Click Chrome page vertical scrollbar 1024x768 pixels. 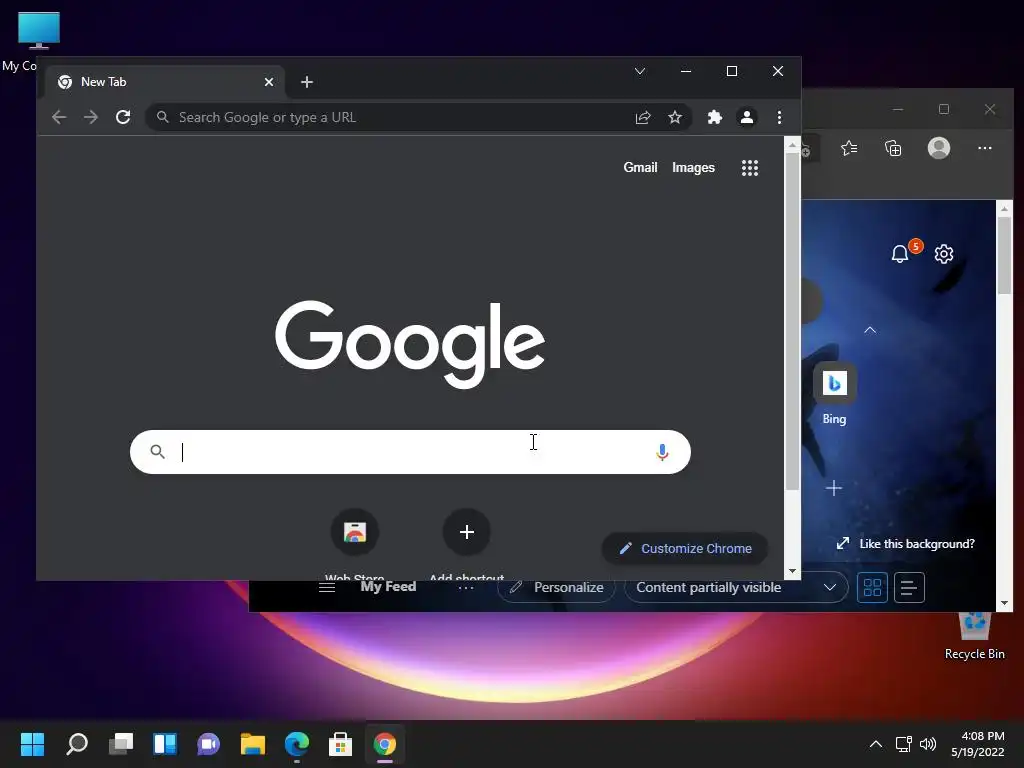coord(792,321)
